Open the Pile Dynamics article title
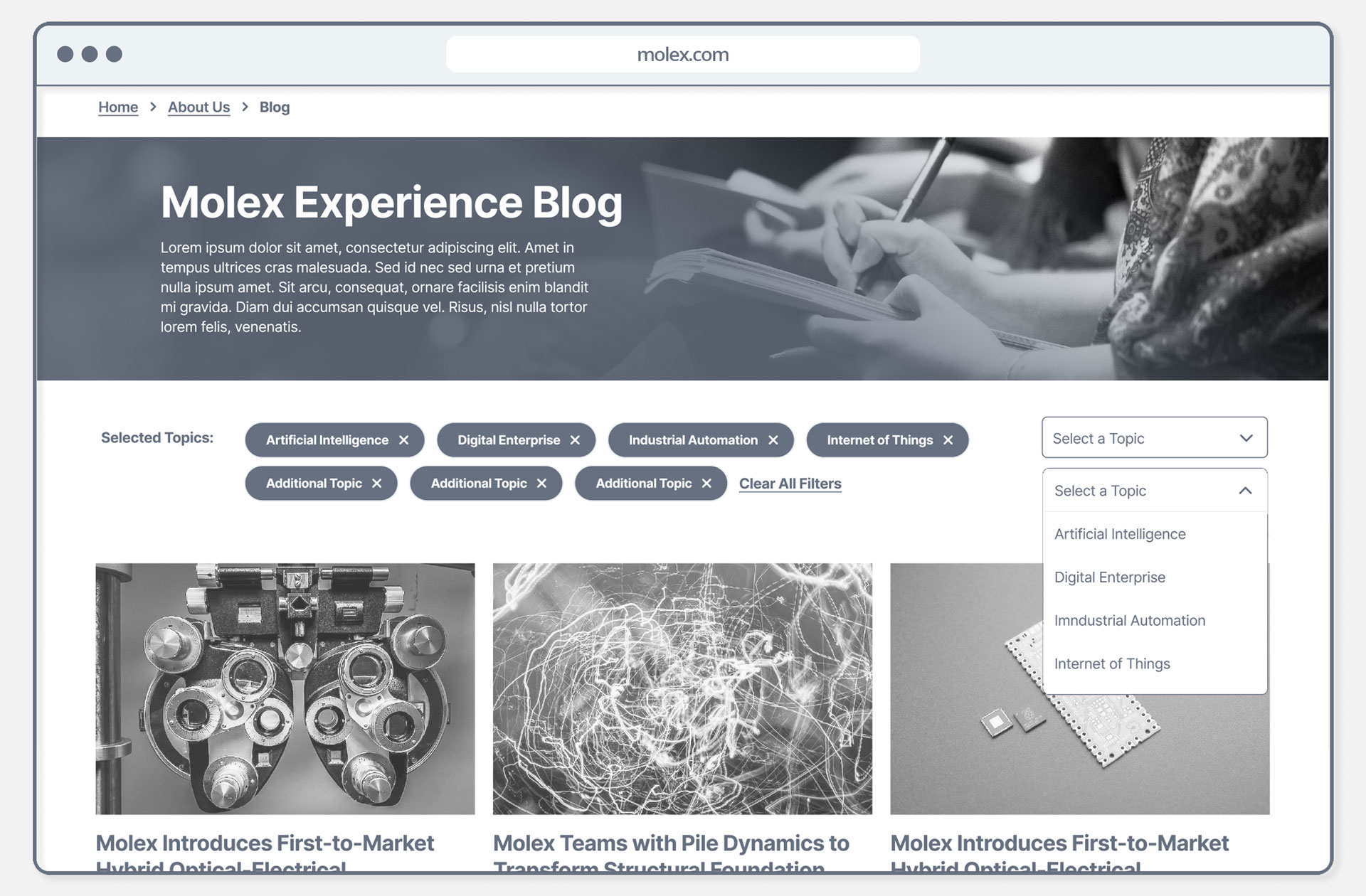 pyautogui.click(x=671, y=855)
